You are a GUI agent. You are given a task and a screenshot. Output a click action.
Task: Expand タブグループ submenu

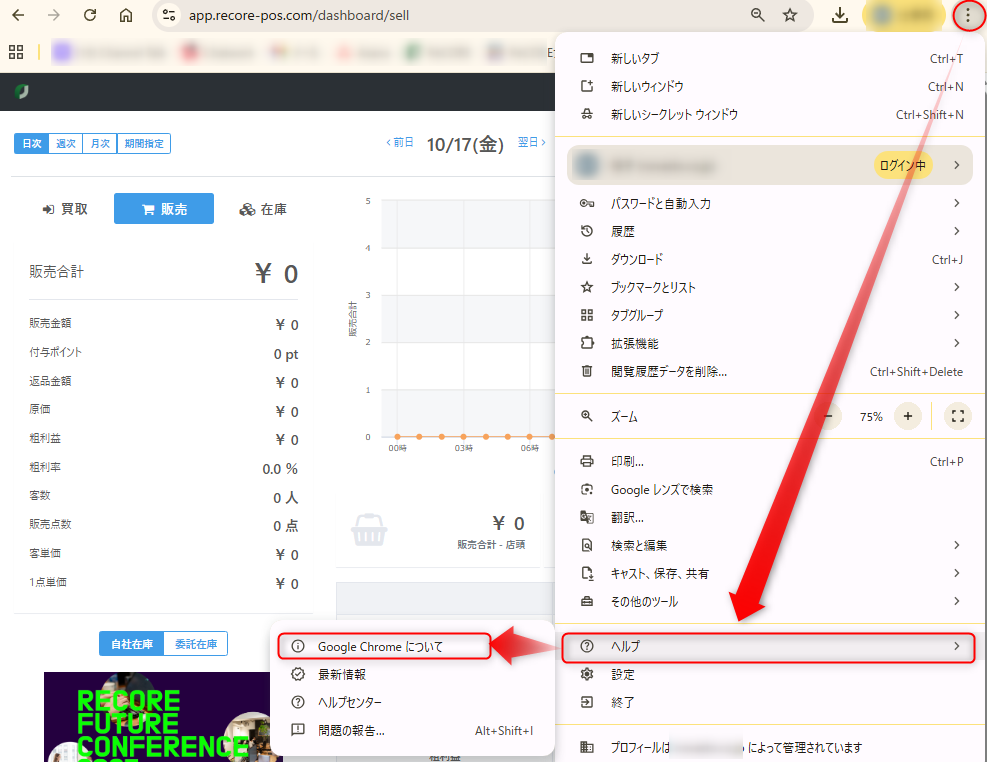[771, 315]
